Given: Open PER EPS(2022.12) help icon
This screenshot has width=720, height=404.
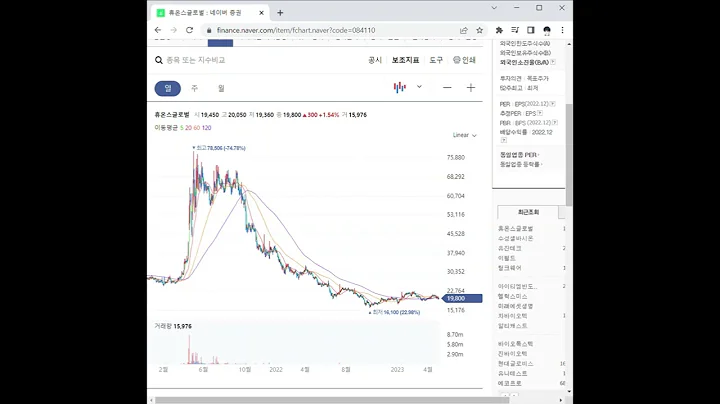Looking at the screenshot, I should pyautogui.click(x=552, y=104).
